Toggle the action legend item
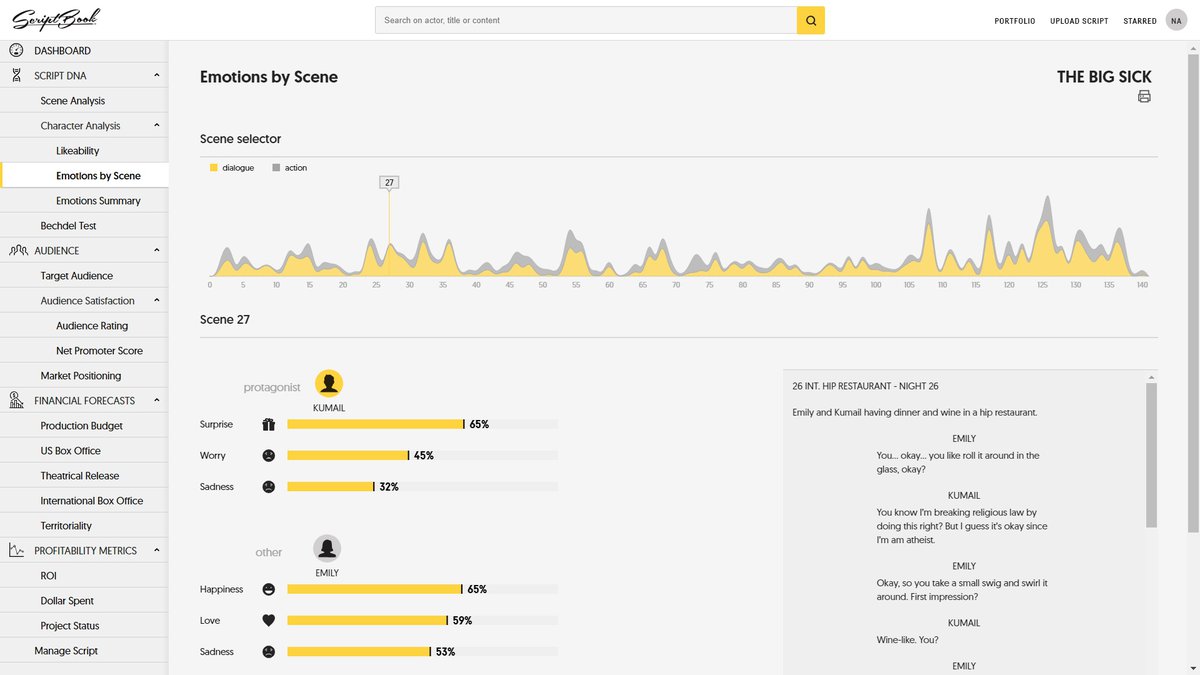Image resolution: width=1200 pixels, height=675 pixels. [x=290, y=168]
